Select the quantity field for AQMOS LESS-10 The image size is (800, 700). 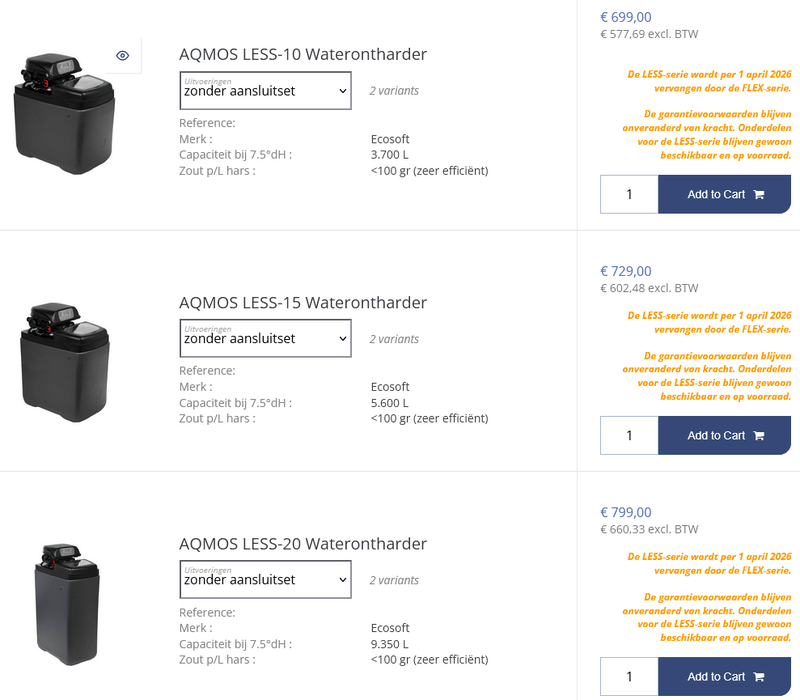coord(629,194)
